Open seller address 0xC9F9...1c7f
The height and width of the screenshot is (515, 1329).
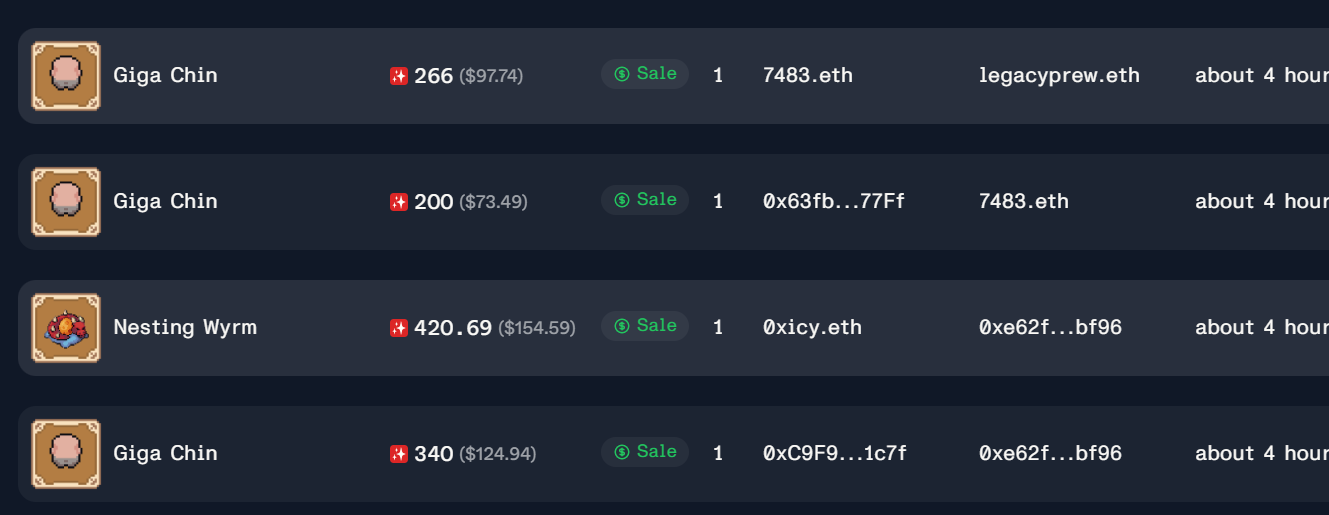[835, 454]
